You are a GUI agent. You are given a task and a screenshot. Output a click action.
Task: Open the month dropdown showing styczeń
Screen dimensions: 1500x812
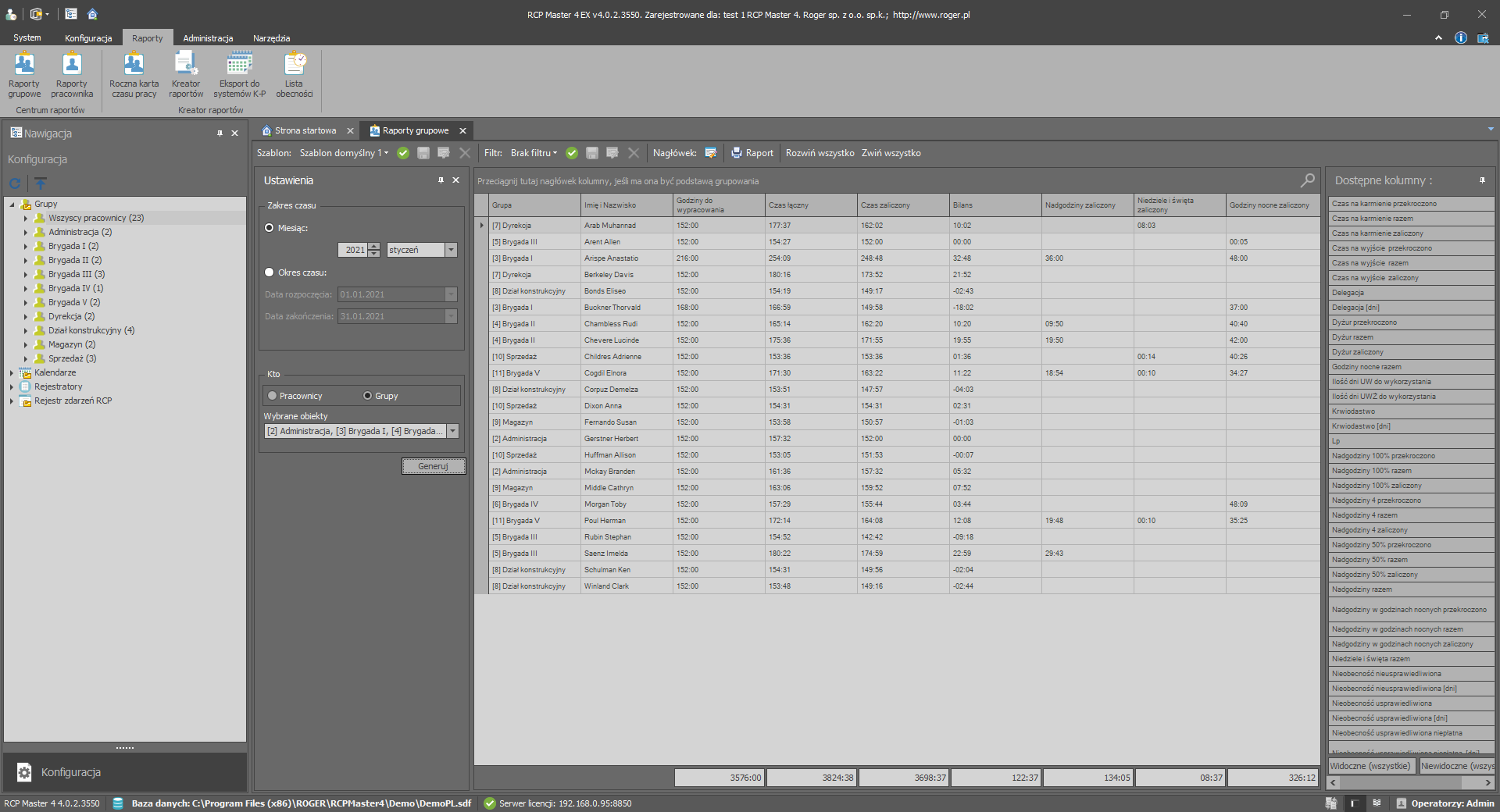click(x=451, y=250)
